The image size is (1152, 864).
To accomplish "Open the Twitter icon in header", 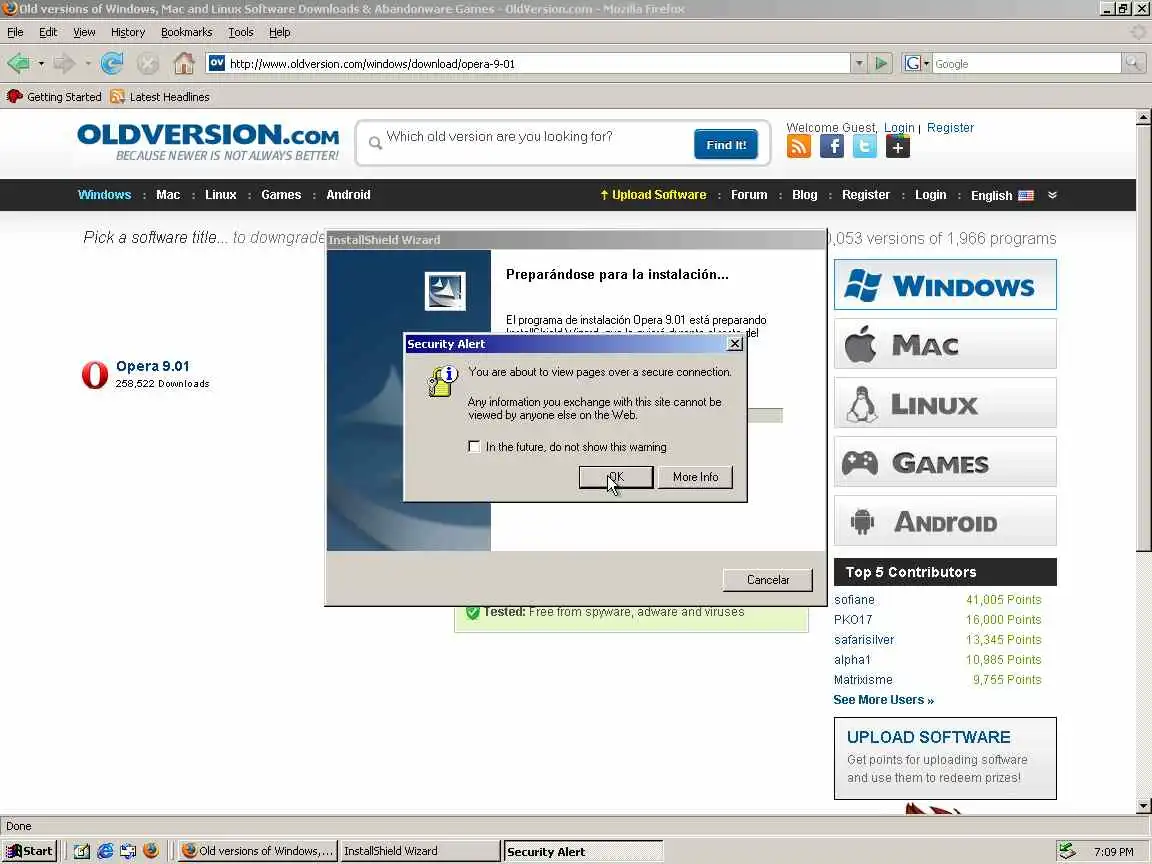I will click(x=865, y=146).
